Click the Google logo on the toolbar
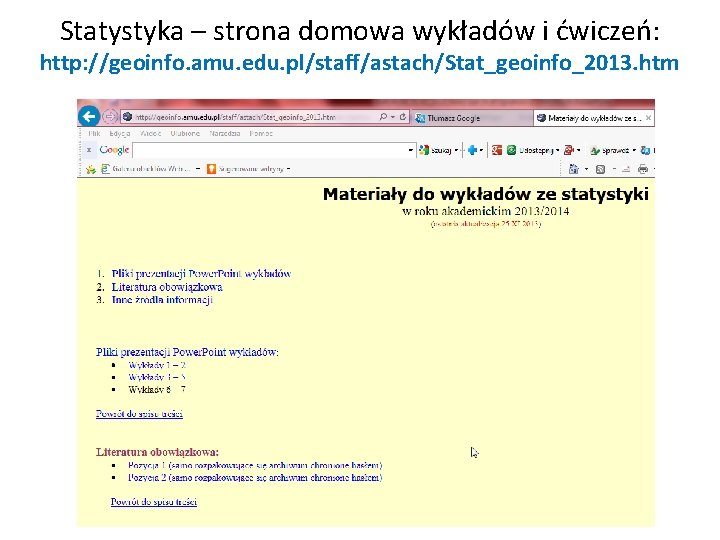The width and height of the screenshot is (720, 540). (114, 150)
